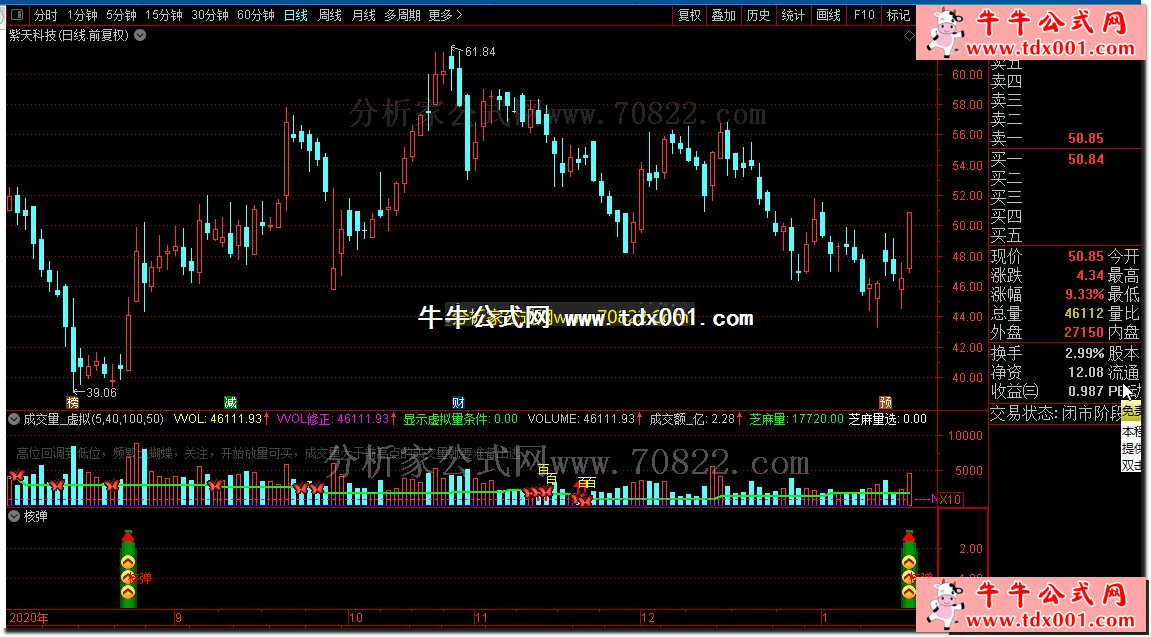Click the 39.06 low price label
Image resolution: width=1151 pixels, height=637 pixels.
tap(101, 393)
